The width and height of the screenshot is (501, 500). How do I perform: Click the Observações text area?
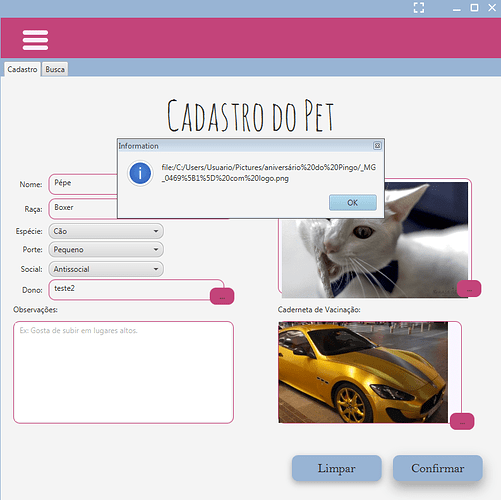coord(123,372)
